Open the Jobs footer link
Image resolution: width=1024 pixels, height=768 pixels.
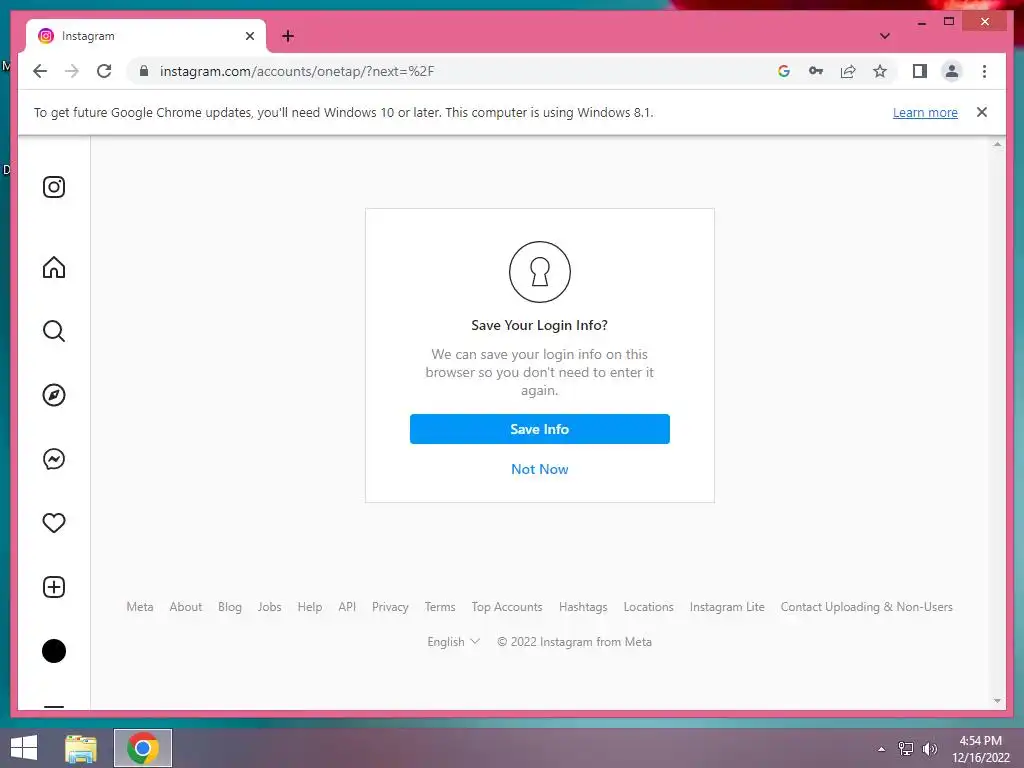pos(269,607)
